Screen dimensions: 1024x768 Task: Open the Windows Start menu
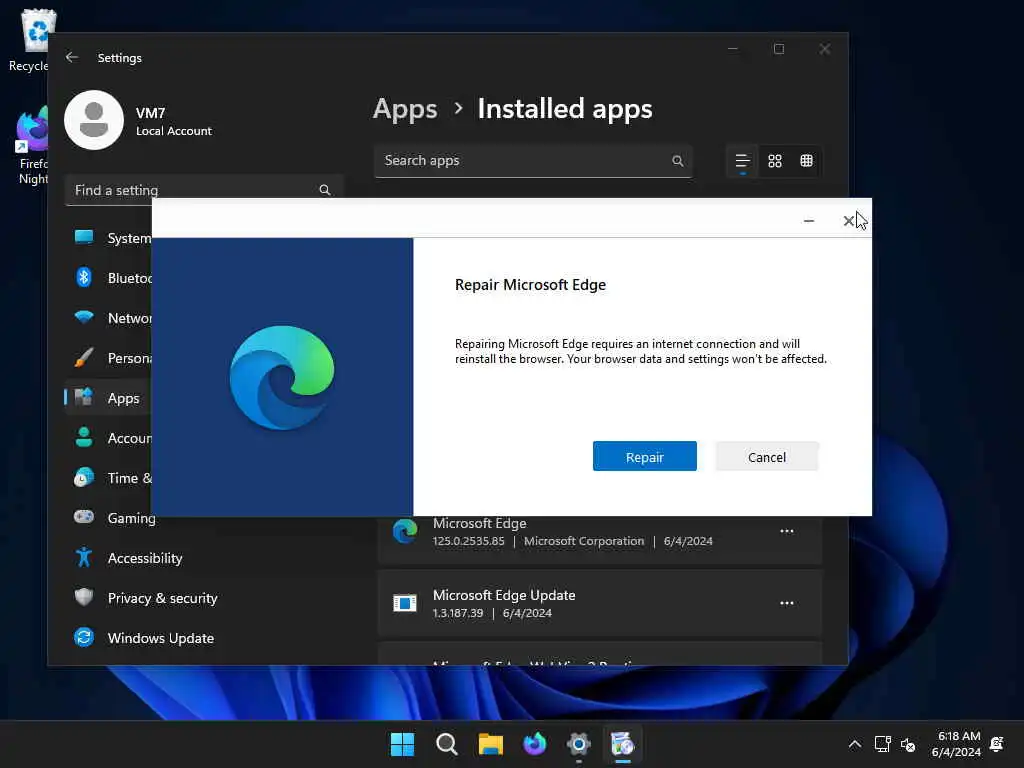pos(402,744)
